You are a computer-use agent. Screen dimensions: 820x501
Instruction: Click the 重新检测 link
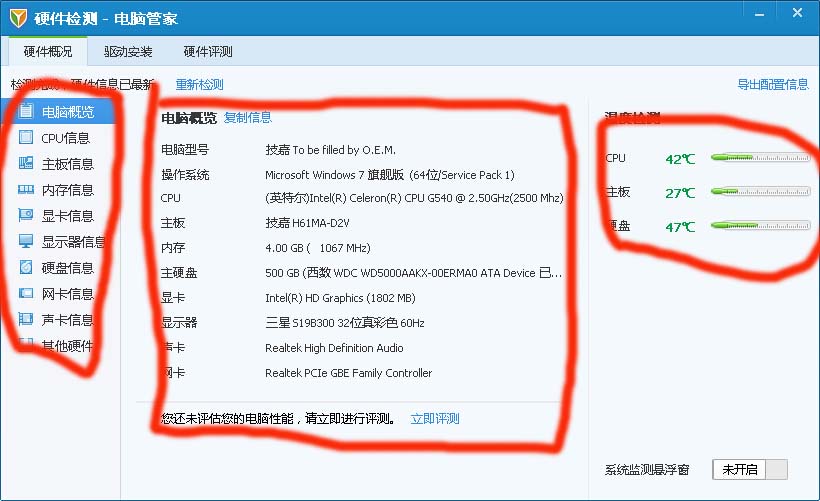point(200,85)
